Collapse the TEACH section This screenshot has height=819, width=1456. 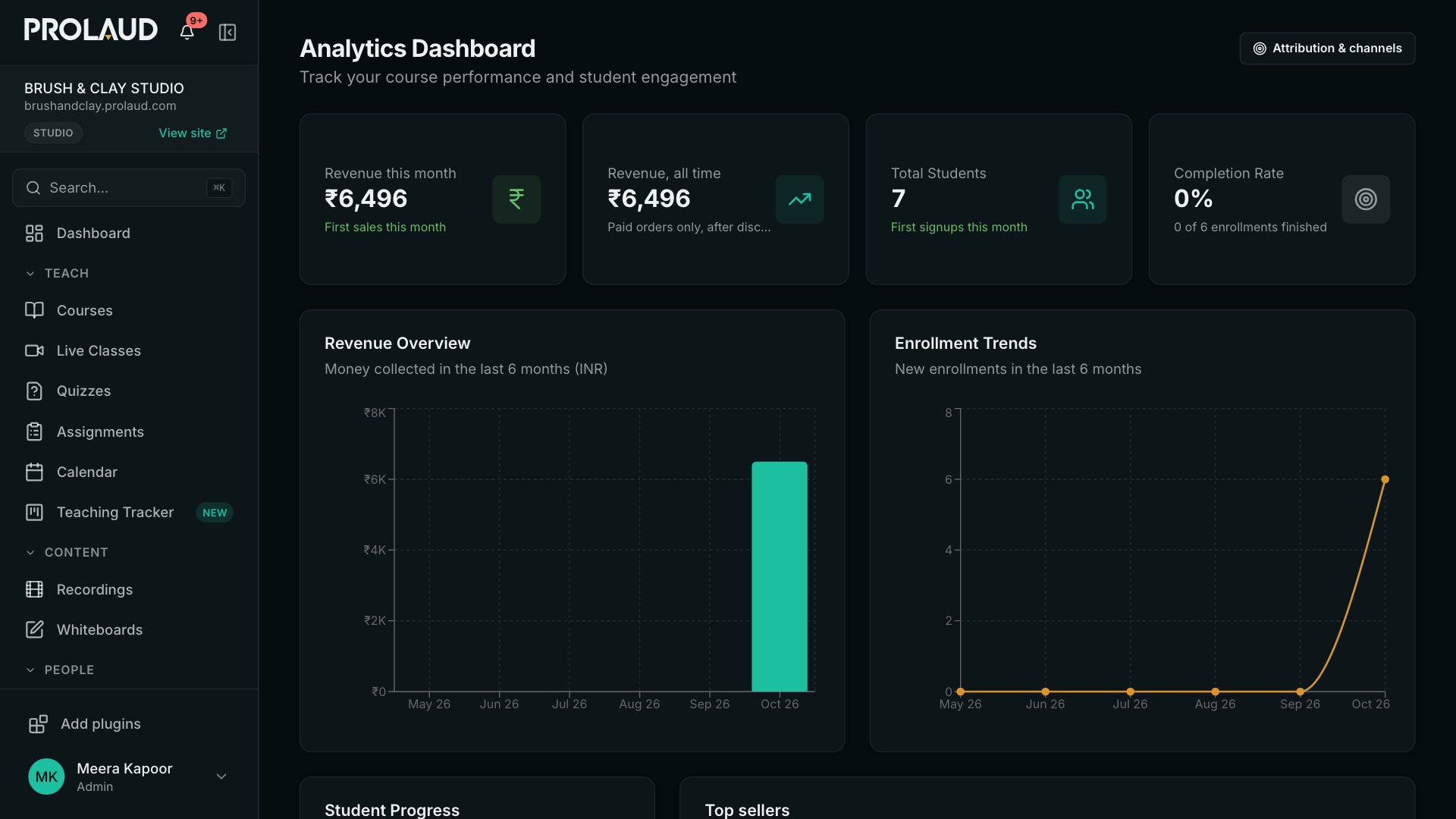pos(58,273)
